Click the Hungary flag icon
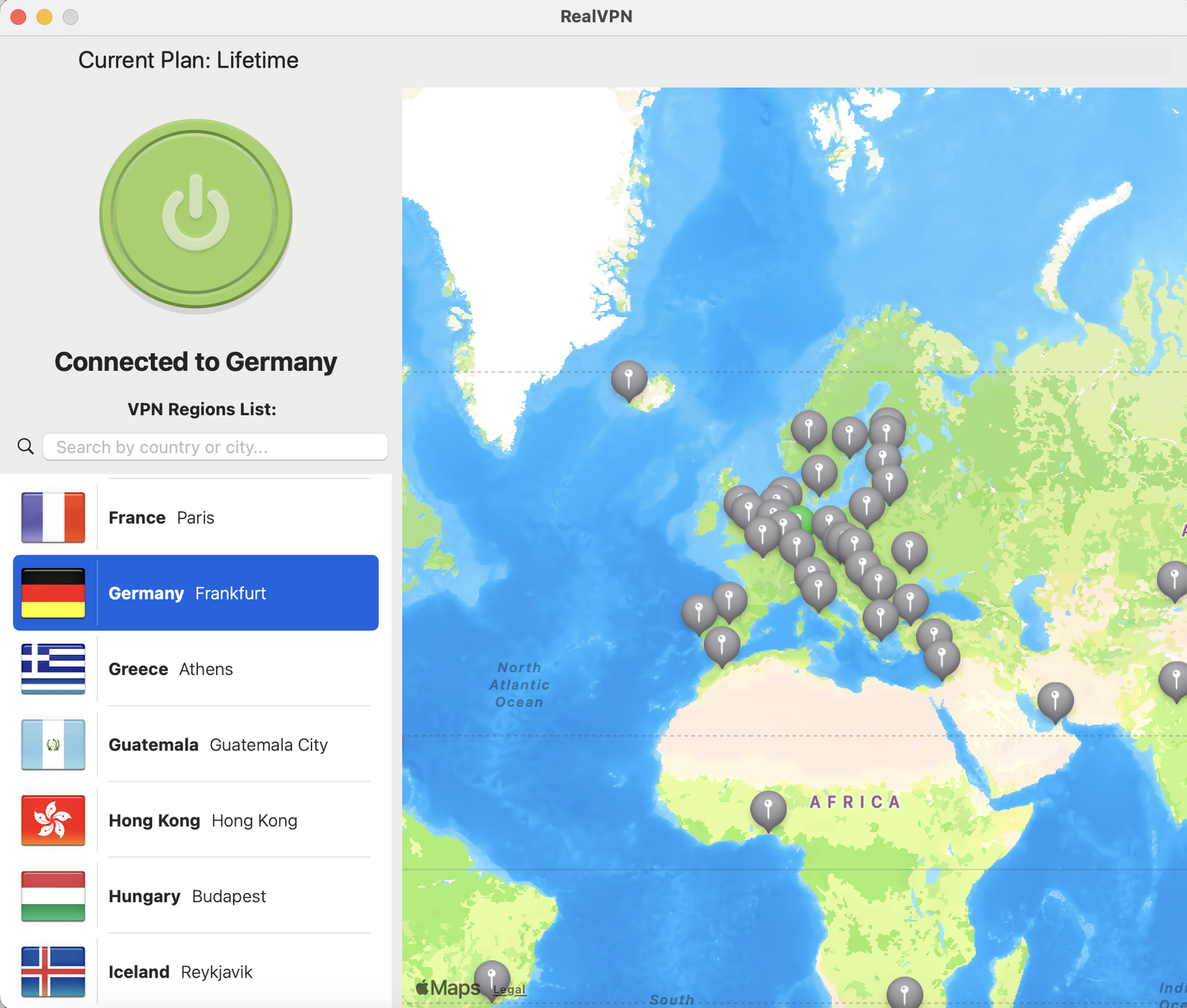This screenshot has width=1187, height=1008. tap(53, 896)
